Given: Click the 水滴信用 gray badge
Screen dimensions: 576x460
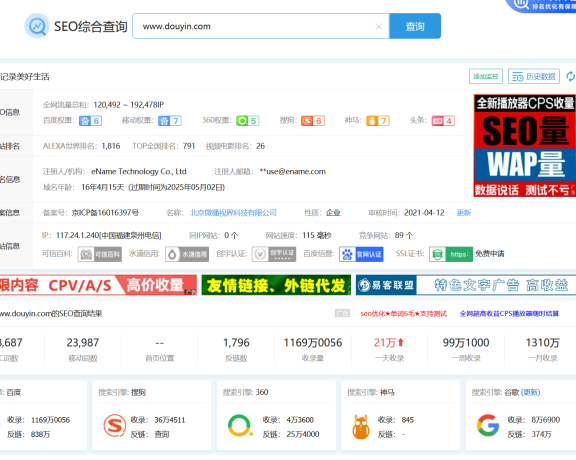Looking at the screenshot, I should pos(187,254).
